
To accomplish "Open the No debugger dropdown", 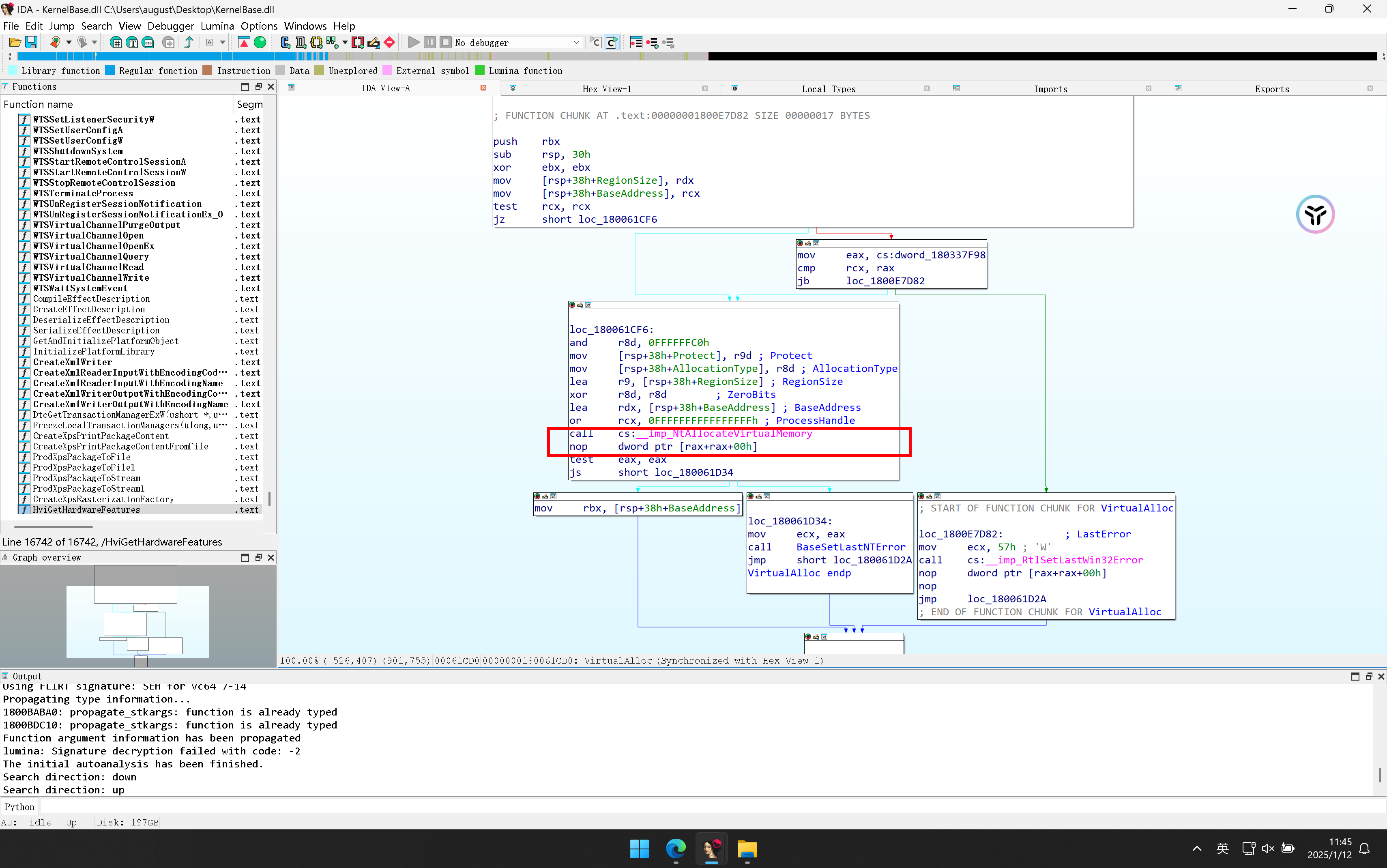I will click(575, 43).
